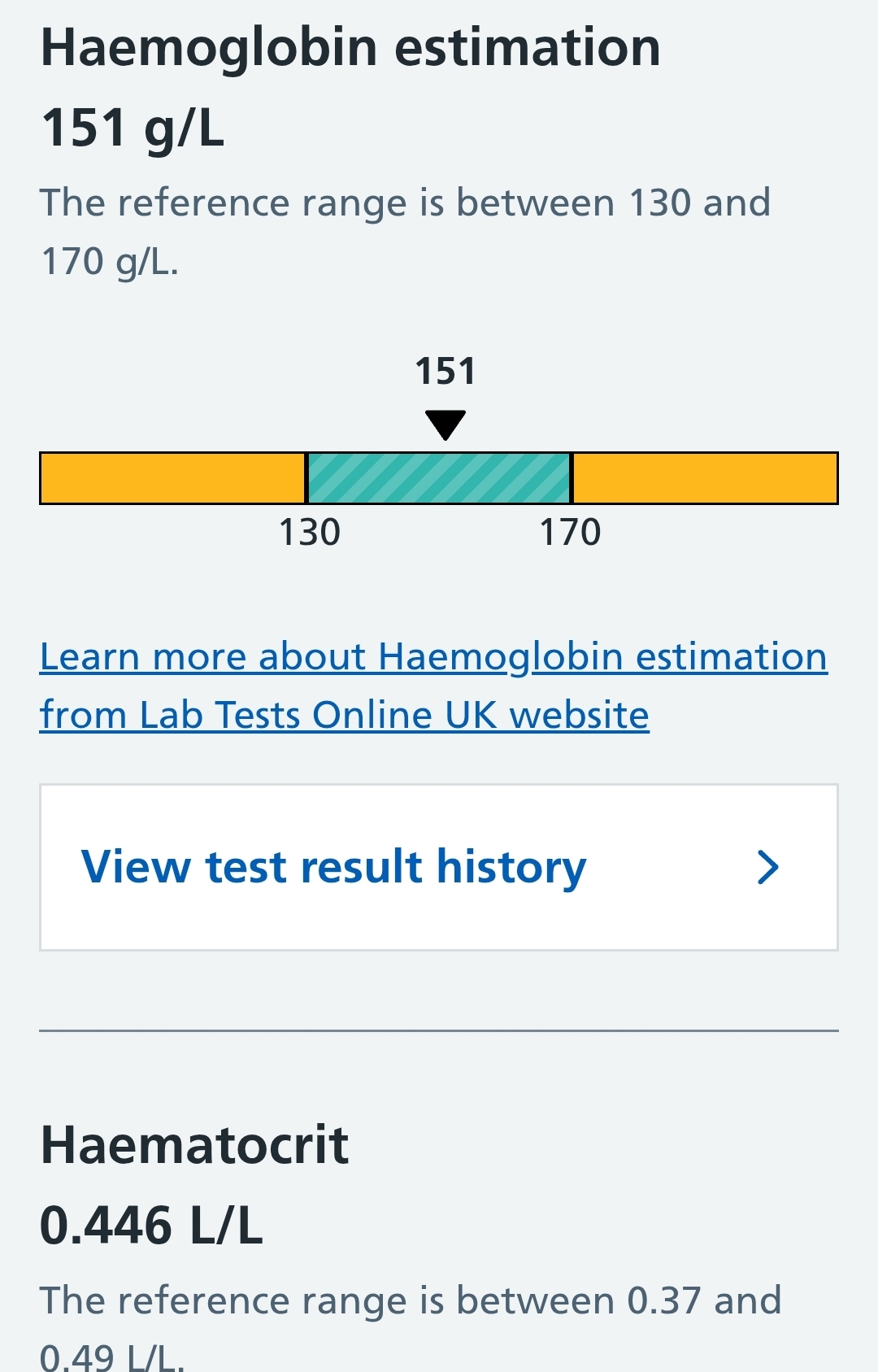Viewport: 878px width, 1372px height.
Task: Select the green hatched normal-range segment
Action: pyautogui.click(x=439, y=478)
